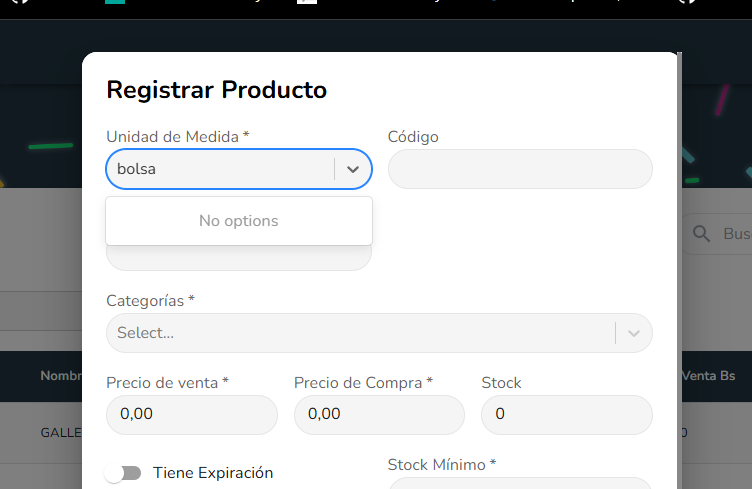Click the Tiene Expiración label text
The image size is (752, 489).
click(212, 473)
